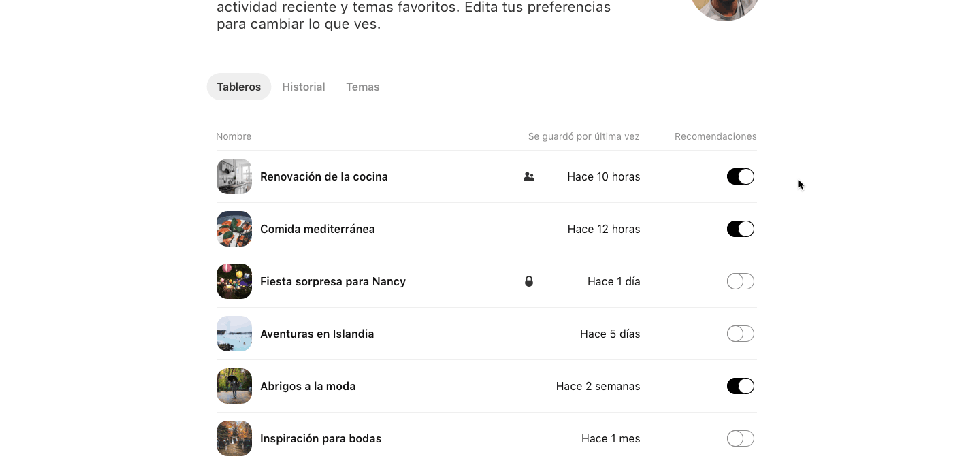Select the Tableros tab

[x=238, y=87]
